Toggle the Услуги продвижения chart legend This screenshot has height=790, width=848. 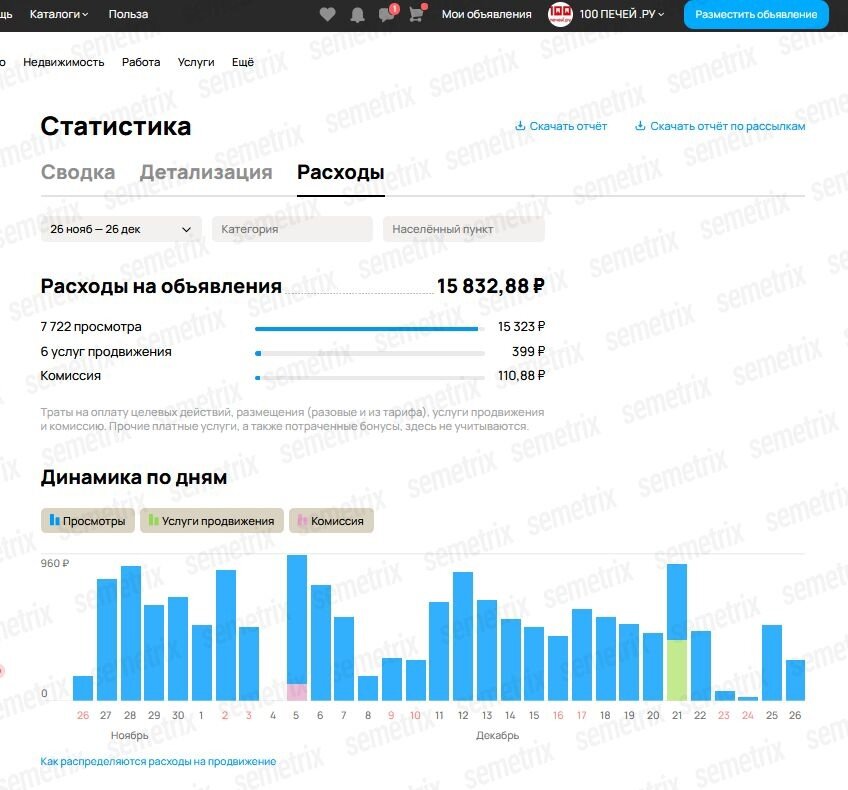coord(210,520)
